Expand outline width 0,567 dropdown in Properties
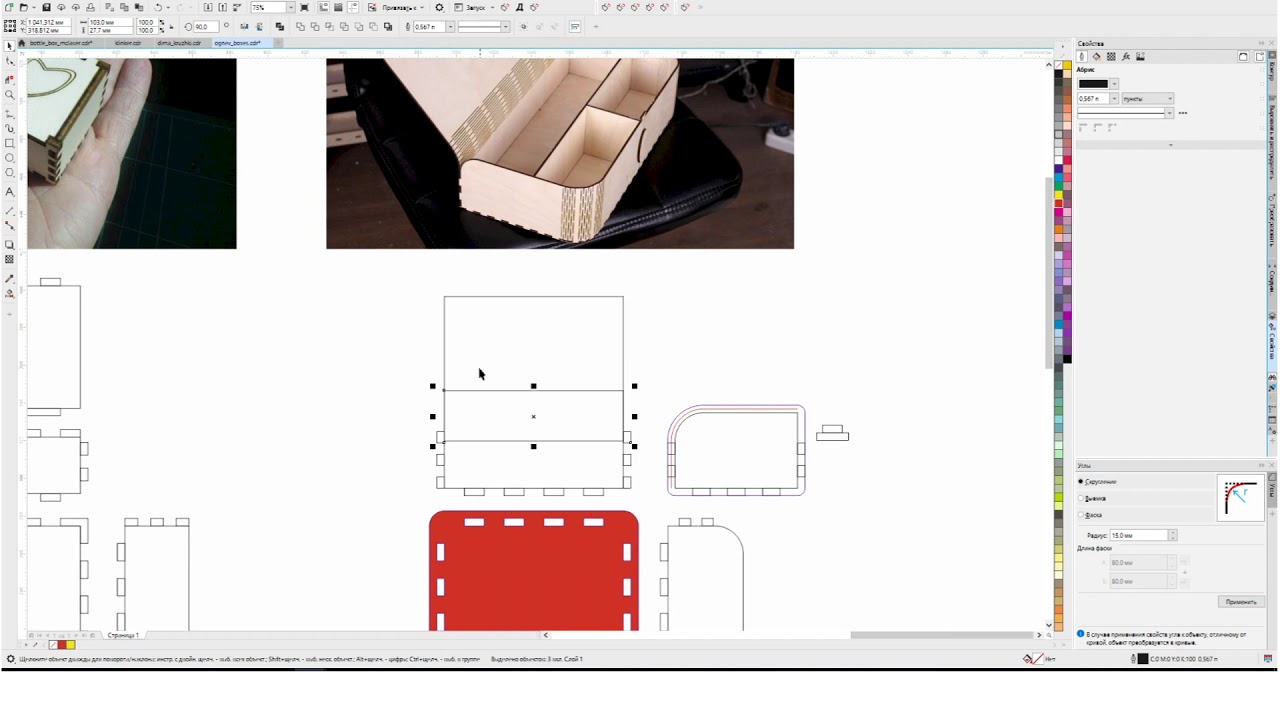 (x=1114, y=99)
